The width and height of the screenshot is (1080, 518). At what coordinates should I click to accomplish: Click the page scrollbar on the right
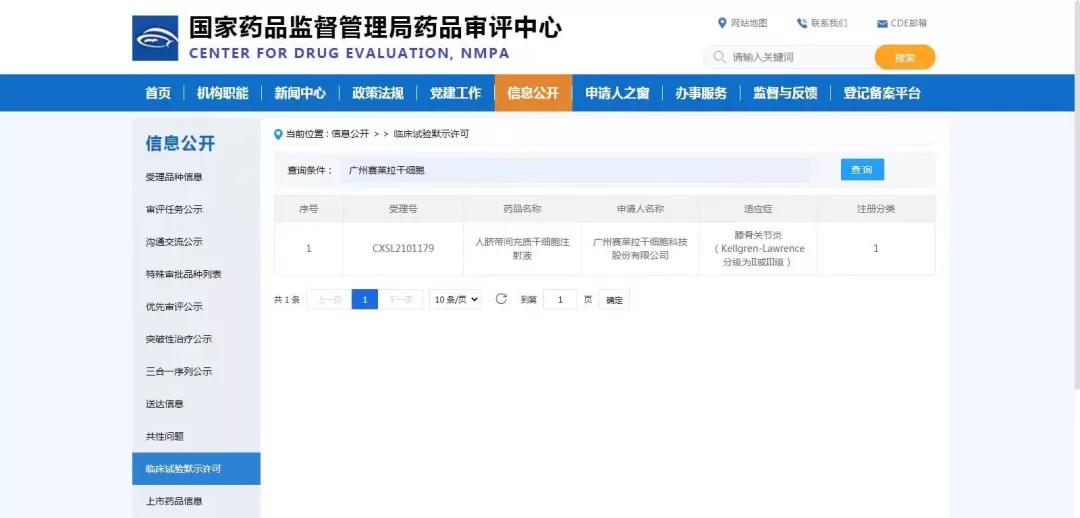(1075, 200)
